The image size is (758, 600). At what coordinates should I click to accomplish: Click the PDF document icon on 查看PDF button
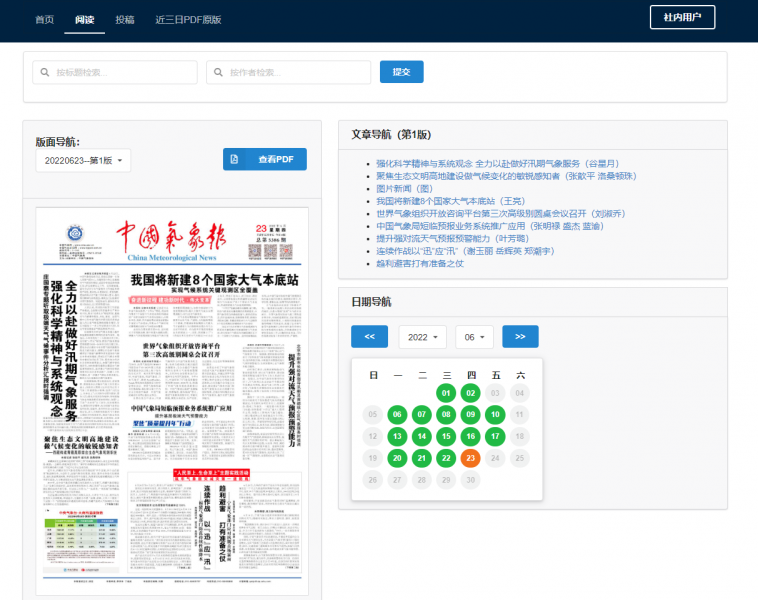(x=234, y=160)
